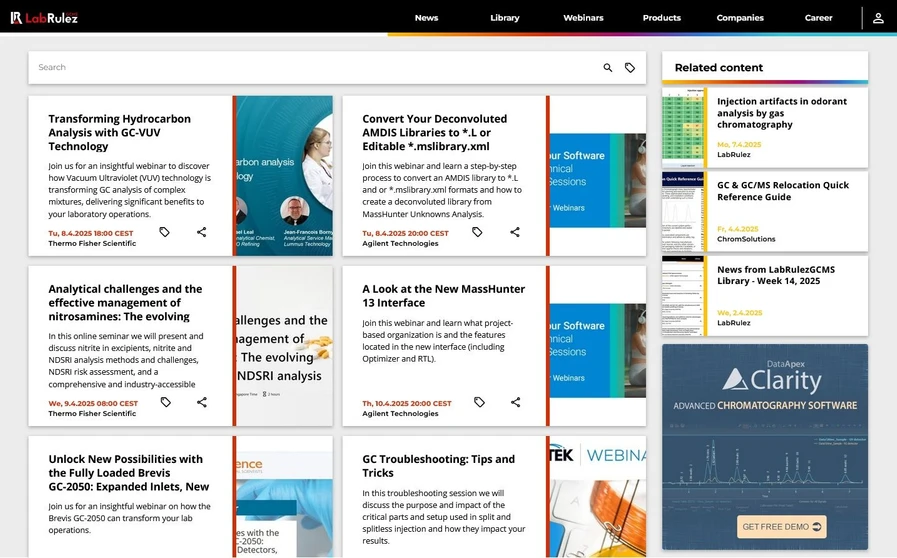
Task: Open 'News from LabRulezGCMS Library - Week 14'
Action: click(x=776, y=275)
